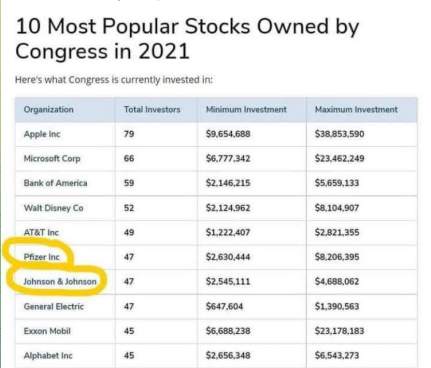Open the Microsoft Corp entry
431x368 pixels.
[52, 159]
